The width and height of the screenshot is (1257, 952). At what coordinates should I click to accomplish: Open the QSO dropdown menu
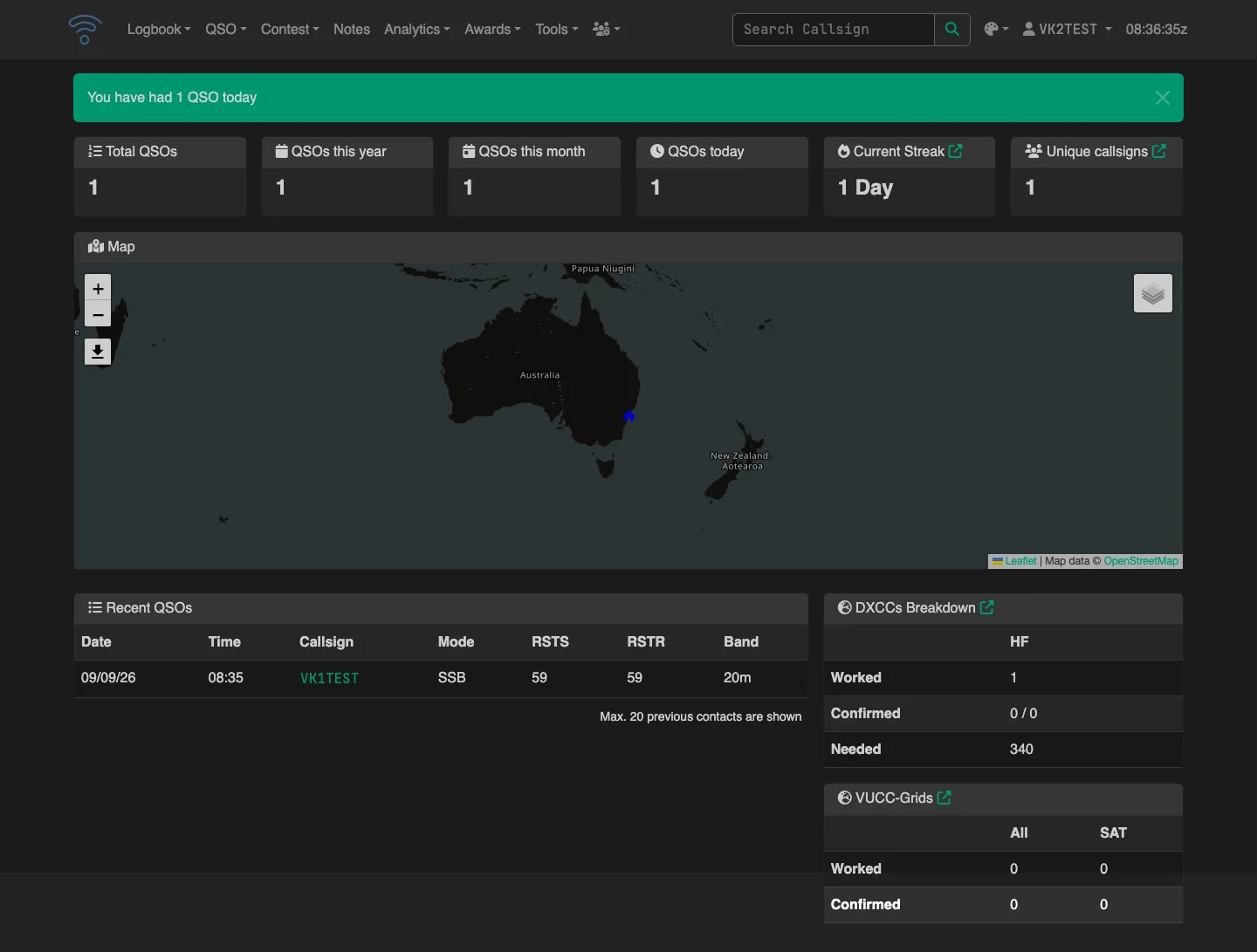(226, 29)
